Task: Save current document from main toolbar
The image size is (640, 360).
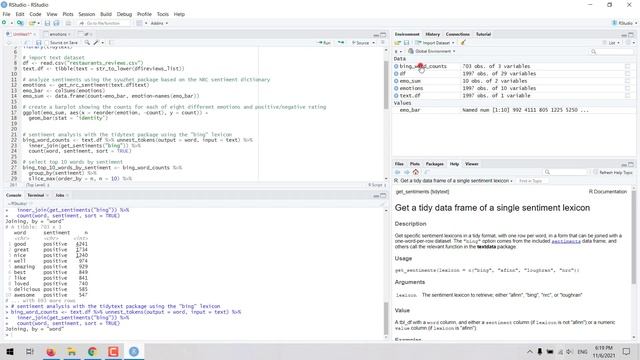Action: click(47, 23)
